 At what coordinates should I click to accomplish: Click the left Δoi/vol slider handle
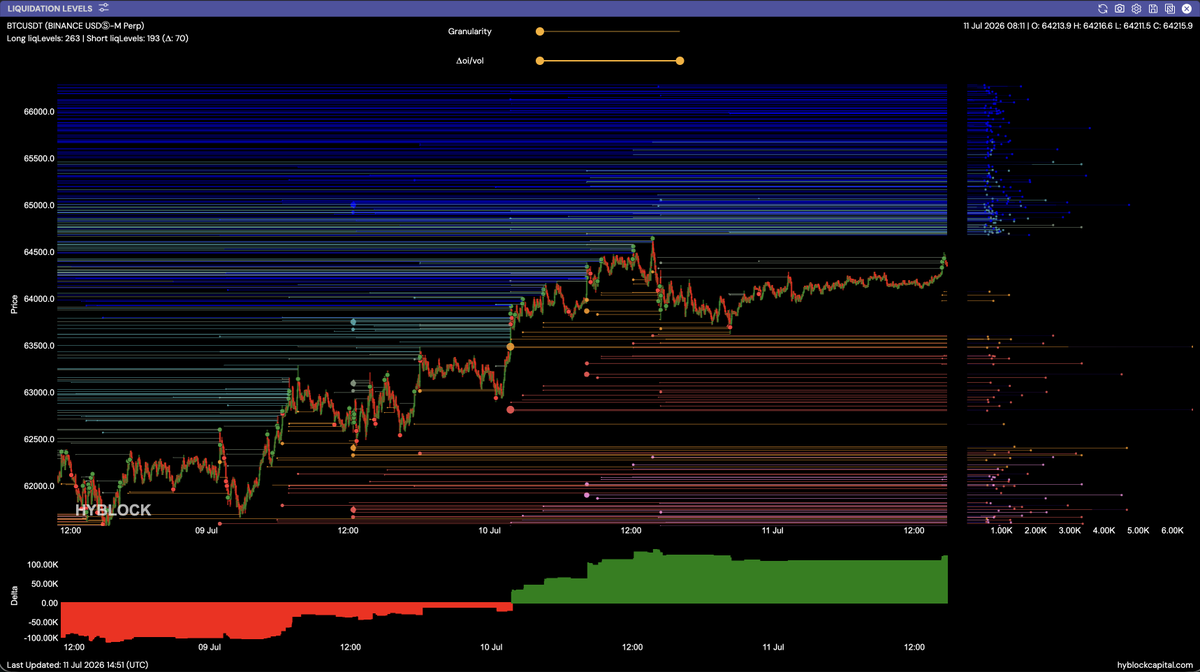(x=540, y=61)
